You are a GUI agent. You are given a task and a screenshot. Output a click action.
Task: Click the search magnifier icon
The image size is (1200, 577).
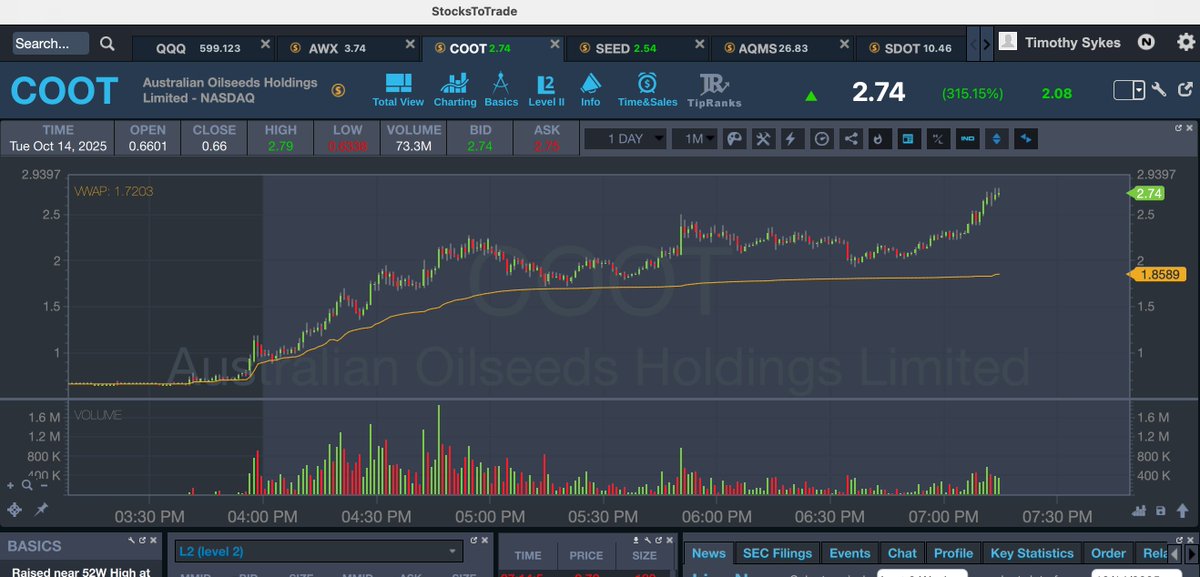[107, 44]
